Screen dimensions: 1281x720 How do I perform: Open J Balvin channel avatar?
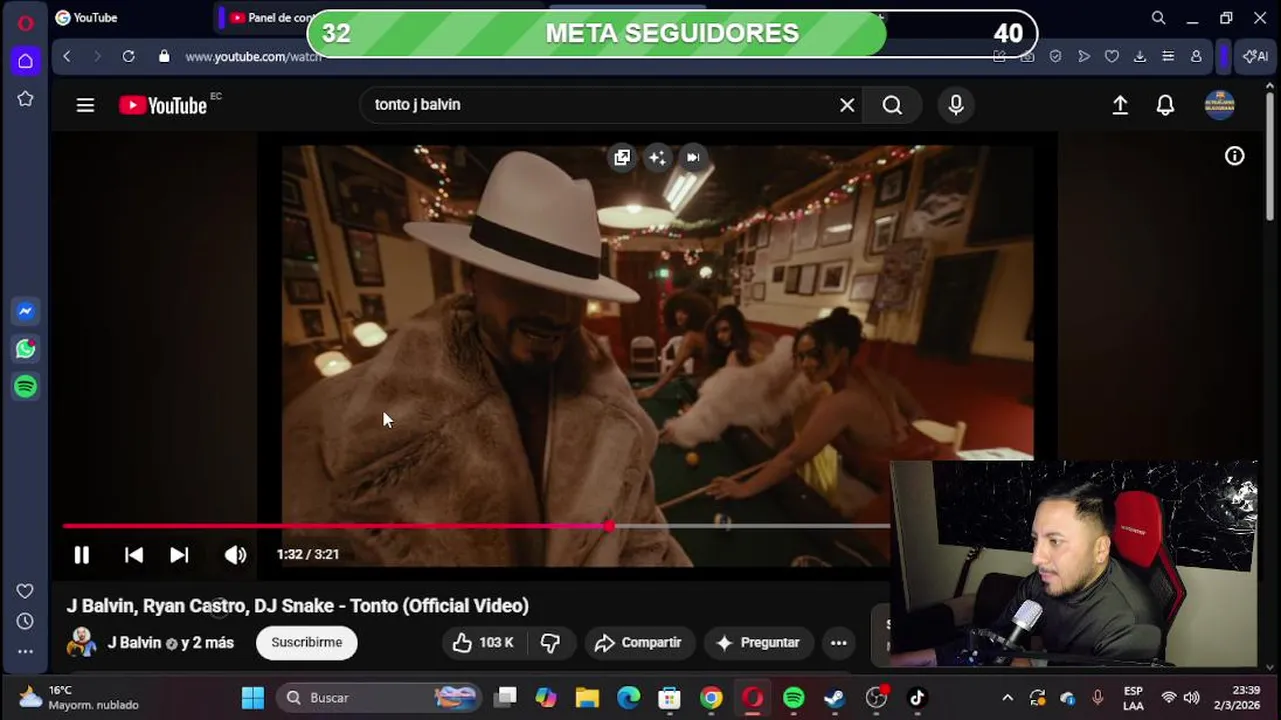point(81,642)
